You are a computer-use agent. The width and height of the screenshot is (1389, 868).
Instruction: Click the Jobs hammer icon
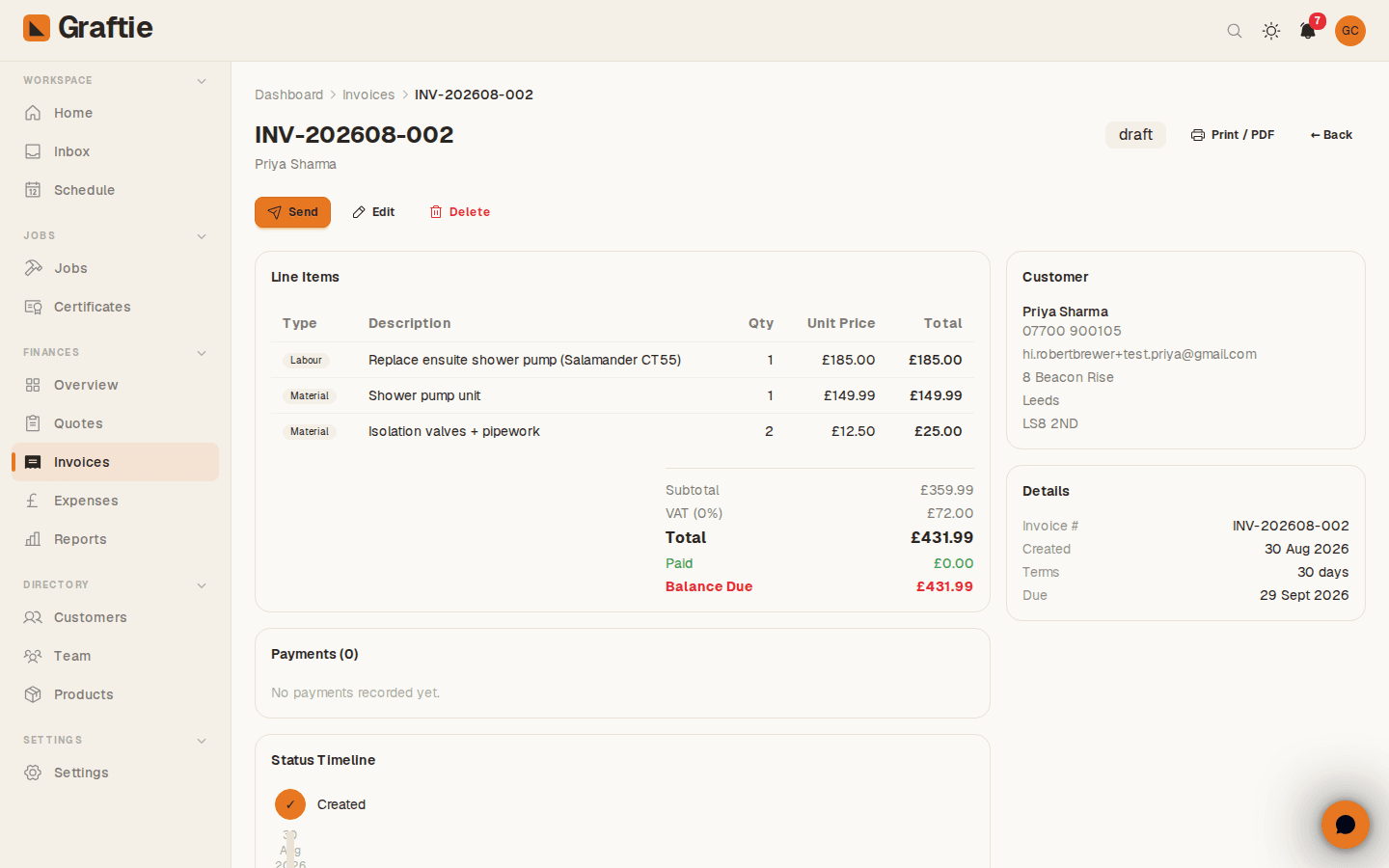33,268
